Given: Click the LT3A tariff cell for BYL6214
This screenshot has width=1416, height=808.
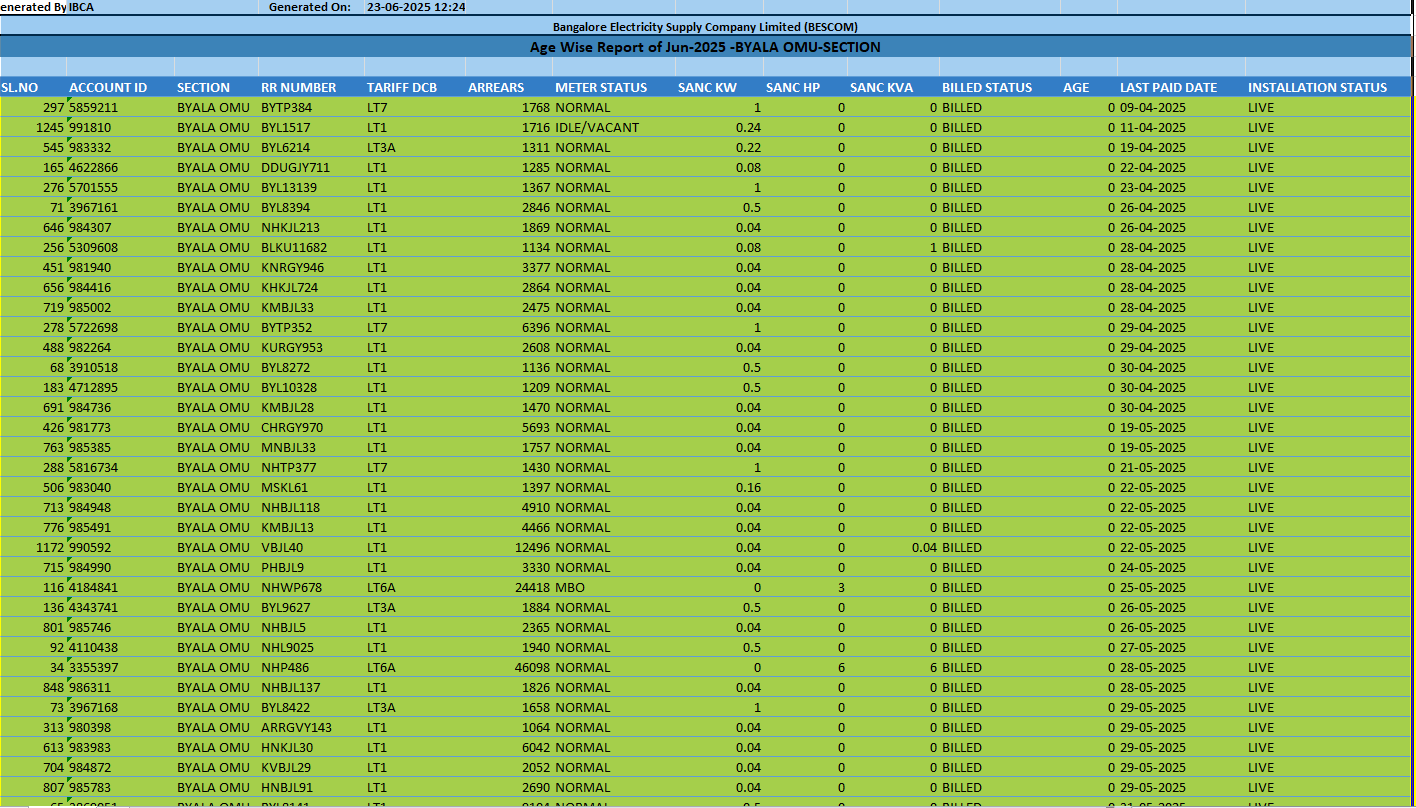Looking at the screenshot, I should pos(414,147).
